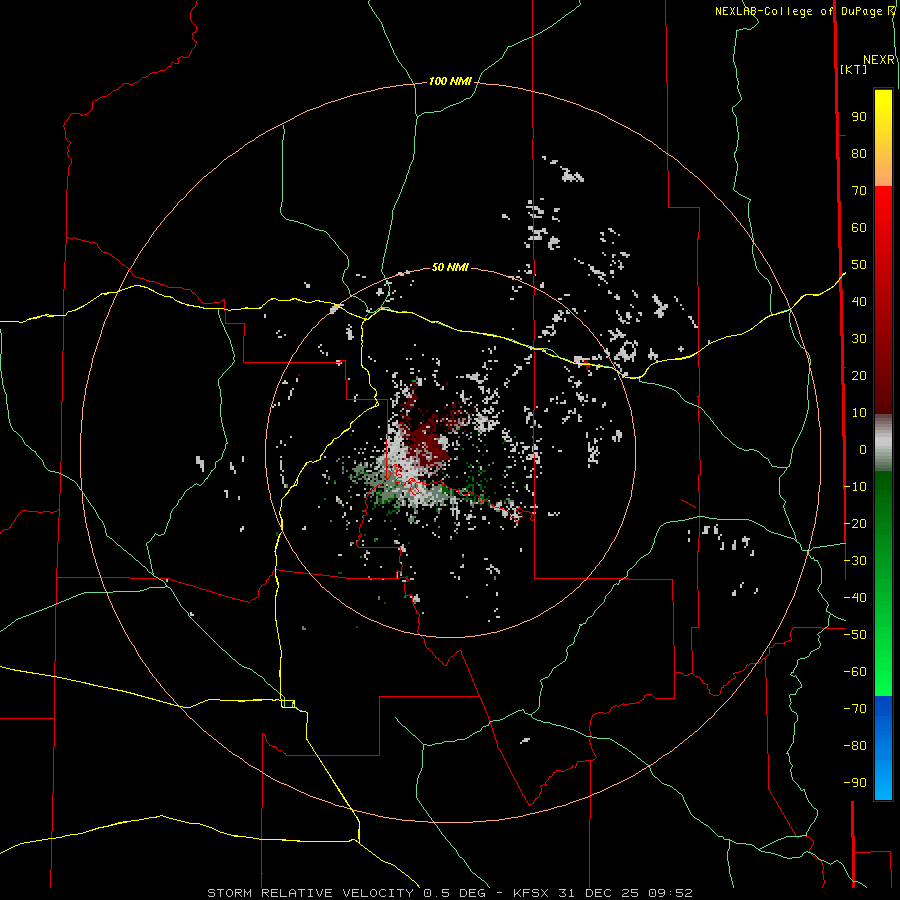
Task: Click the 50 NMI range ring label
Action: coord(450,267)
